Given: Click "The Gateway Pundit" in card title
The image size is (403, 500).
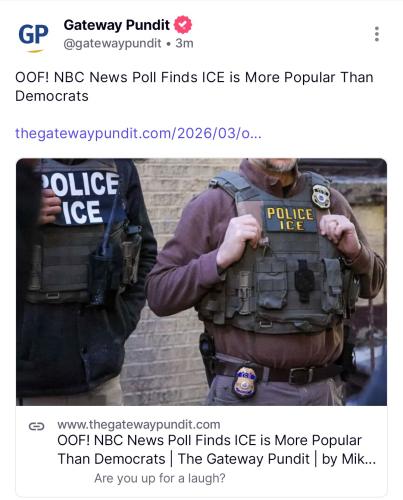Looking at the screenshot, I should 243,459.
